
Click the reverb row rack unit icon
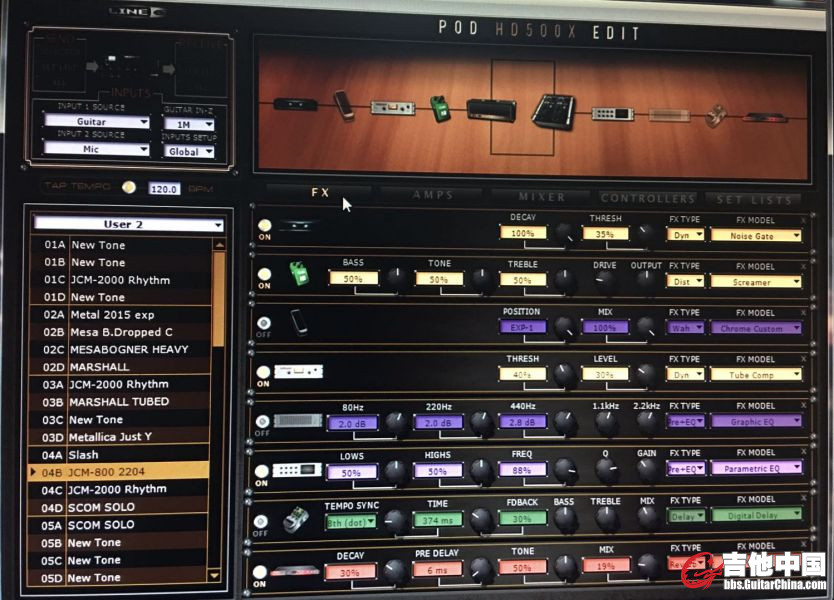(295, 572)
